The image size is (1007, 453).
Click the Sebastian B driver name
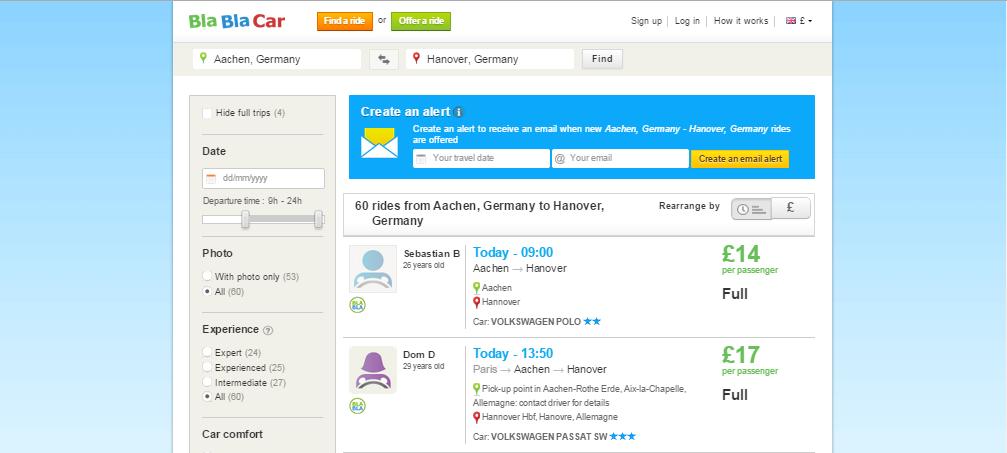click(x=432, y=253)
